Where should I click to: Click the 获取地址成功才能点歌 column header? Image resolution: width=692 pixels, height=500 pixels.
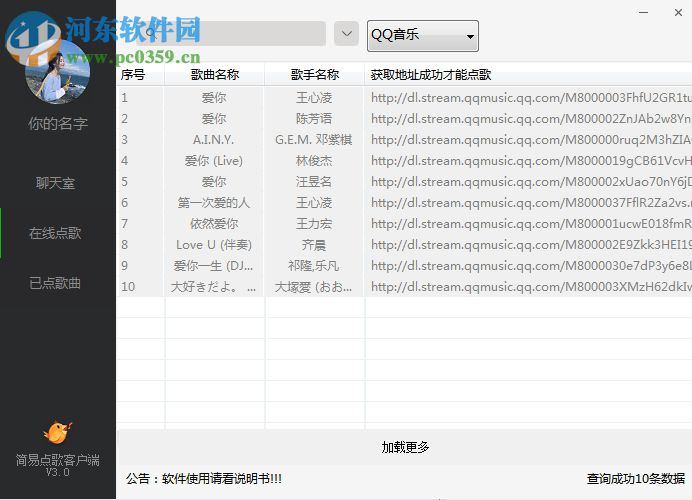(x=431, y=75)
